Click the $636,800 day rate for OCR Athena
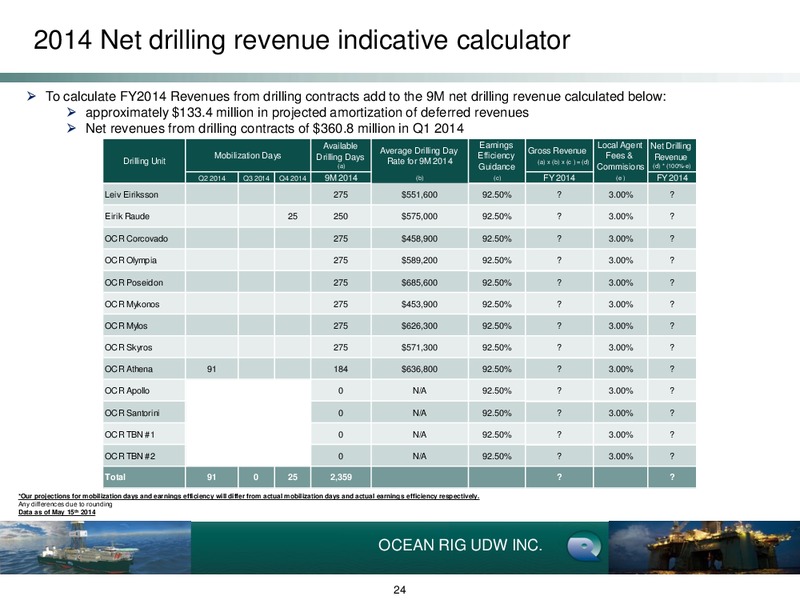 (419, 369)
